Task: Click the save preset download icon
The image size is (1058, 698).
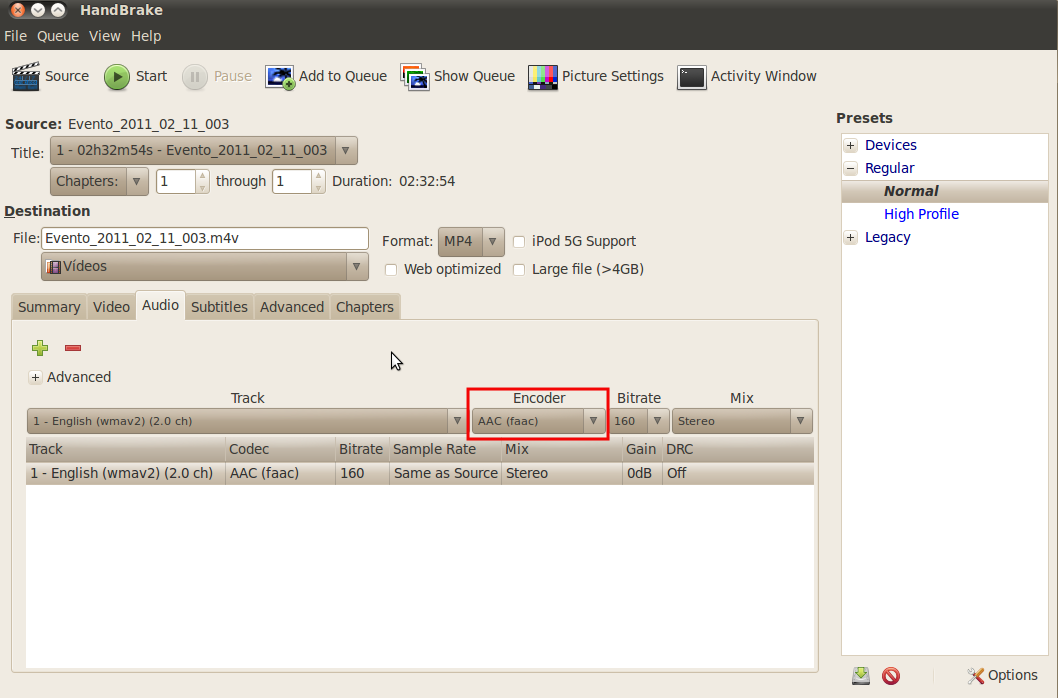Action: [x=861, y=676]
